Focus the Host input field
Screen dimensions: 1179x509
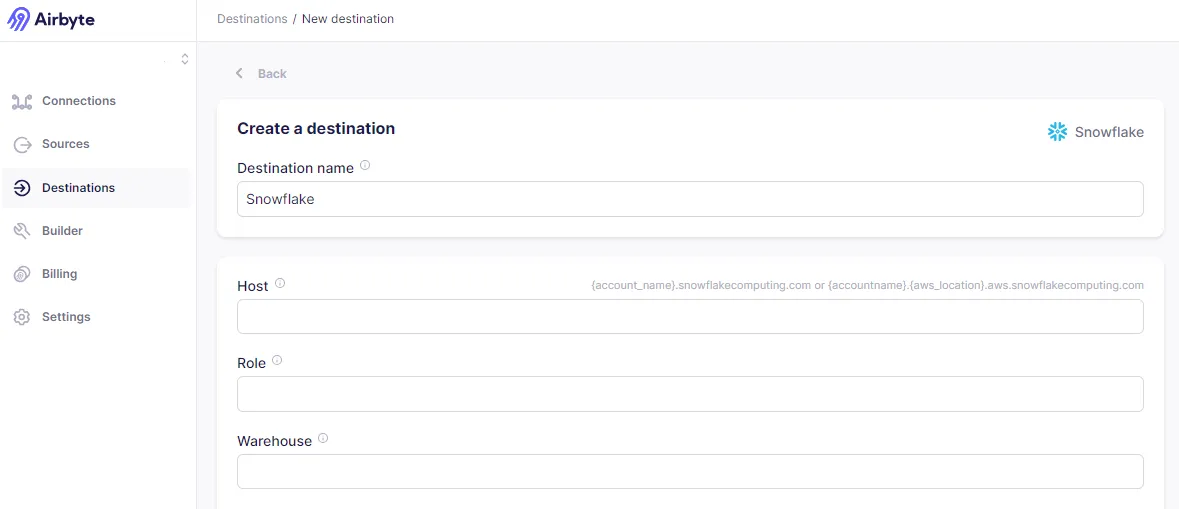690,317
